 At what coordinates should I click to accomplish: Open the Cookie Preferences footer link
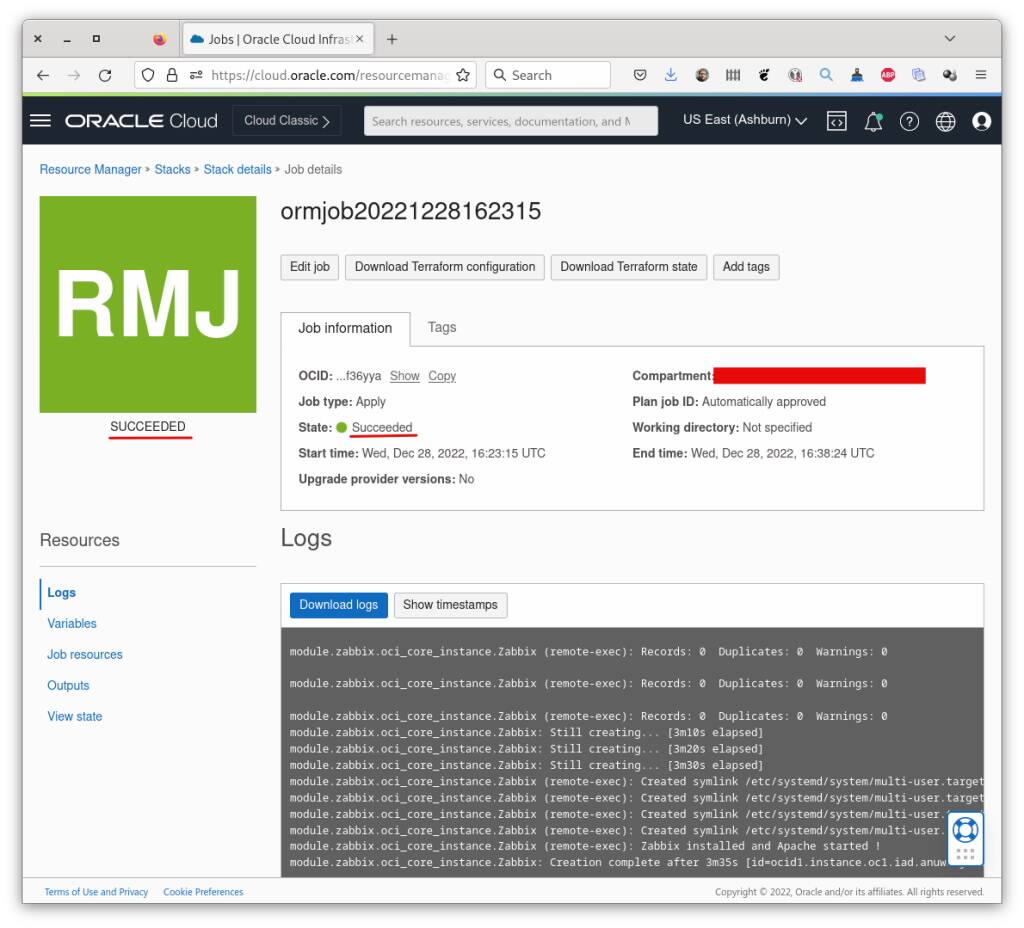[203, 891]
